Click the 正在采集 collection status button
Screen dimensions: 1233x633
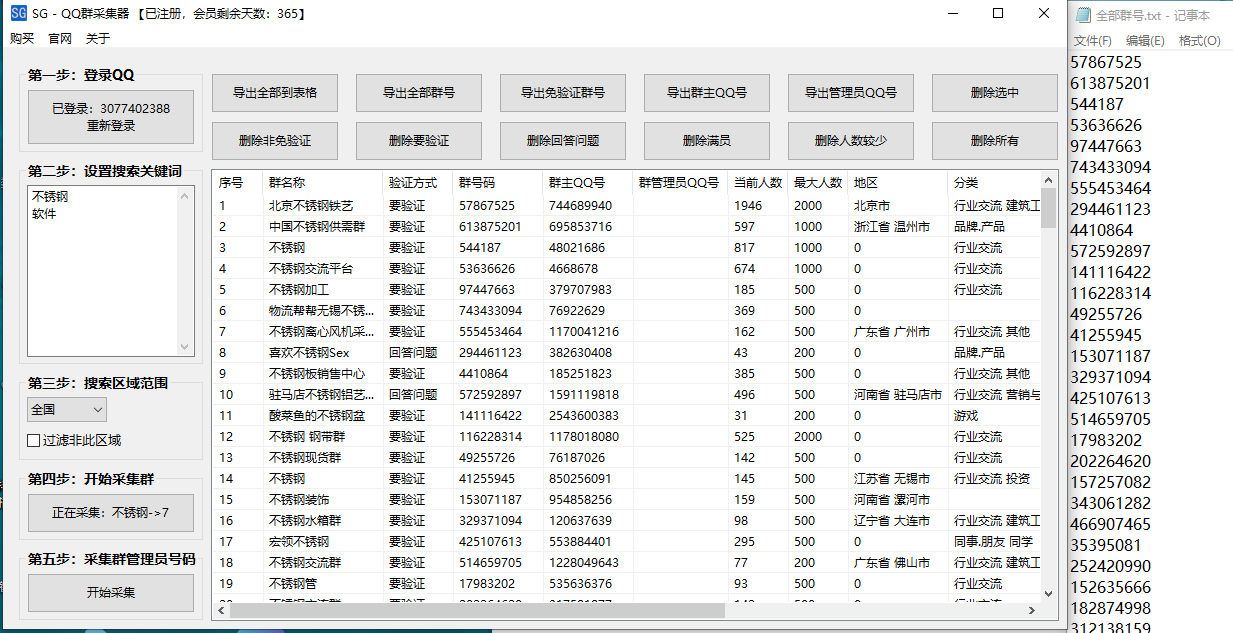tap(111, 513)
